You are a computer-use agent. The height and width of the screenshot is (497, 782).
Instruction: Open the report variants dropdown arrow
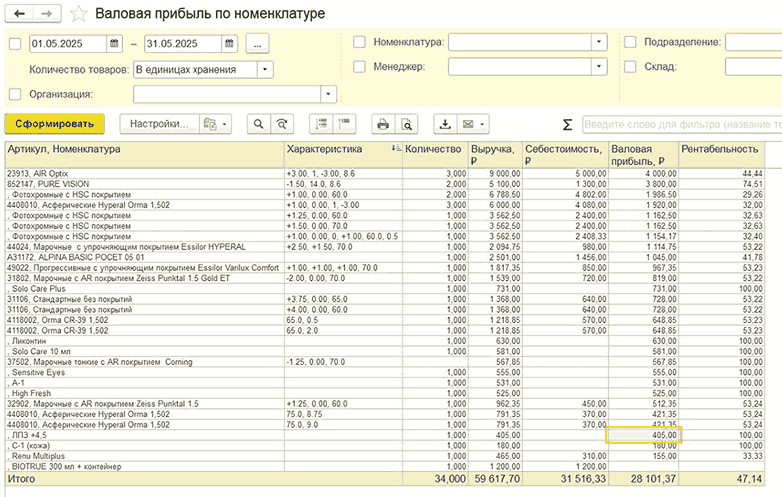[x=225, y=124]
